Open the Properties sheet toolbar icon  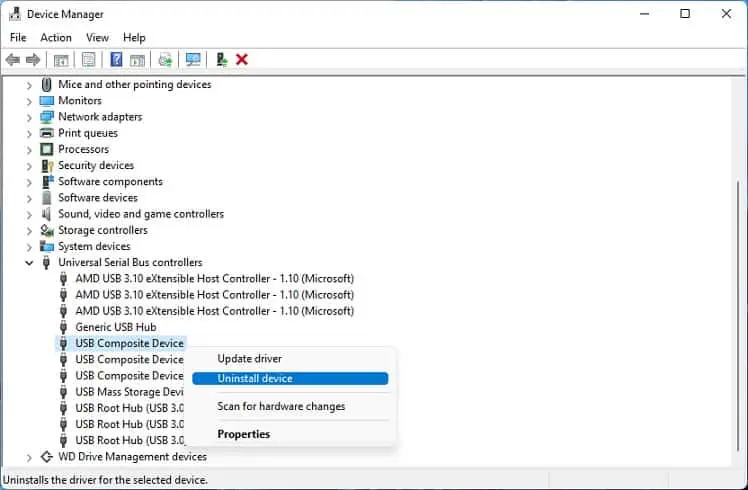pyautogui.click(x=88, y=60)
